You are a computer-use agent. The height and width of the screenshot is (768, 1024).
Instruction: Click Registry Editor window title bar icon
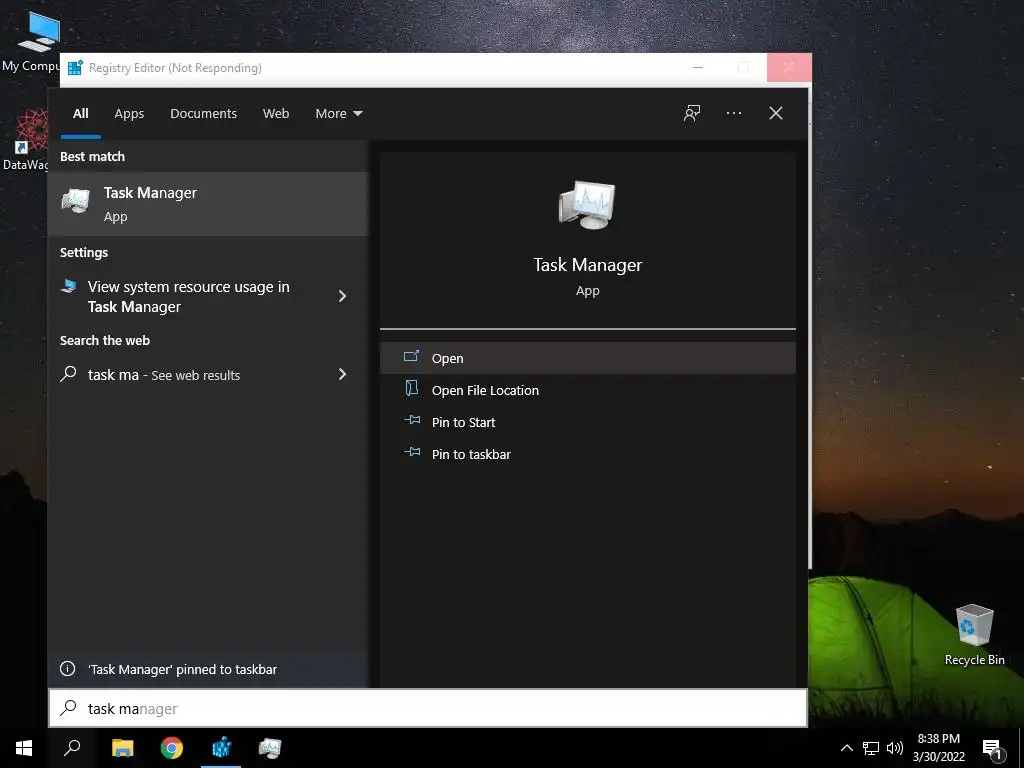tap(75, 68)
